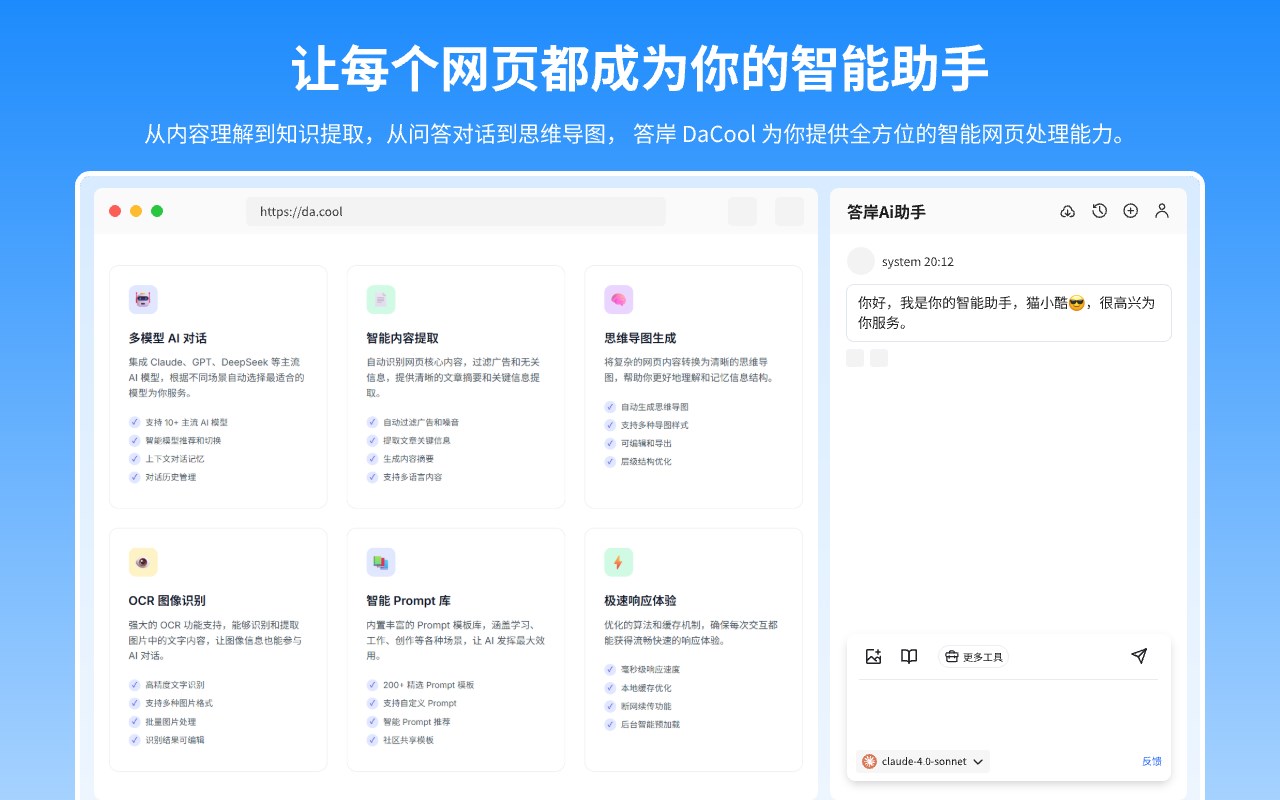Click checkmark beside 支持 10+ 主流 AI 模型
Image resolution: width=1280 pixels, height=800 pixels.
pyautogui.click(x=134, y=422)
